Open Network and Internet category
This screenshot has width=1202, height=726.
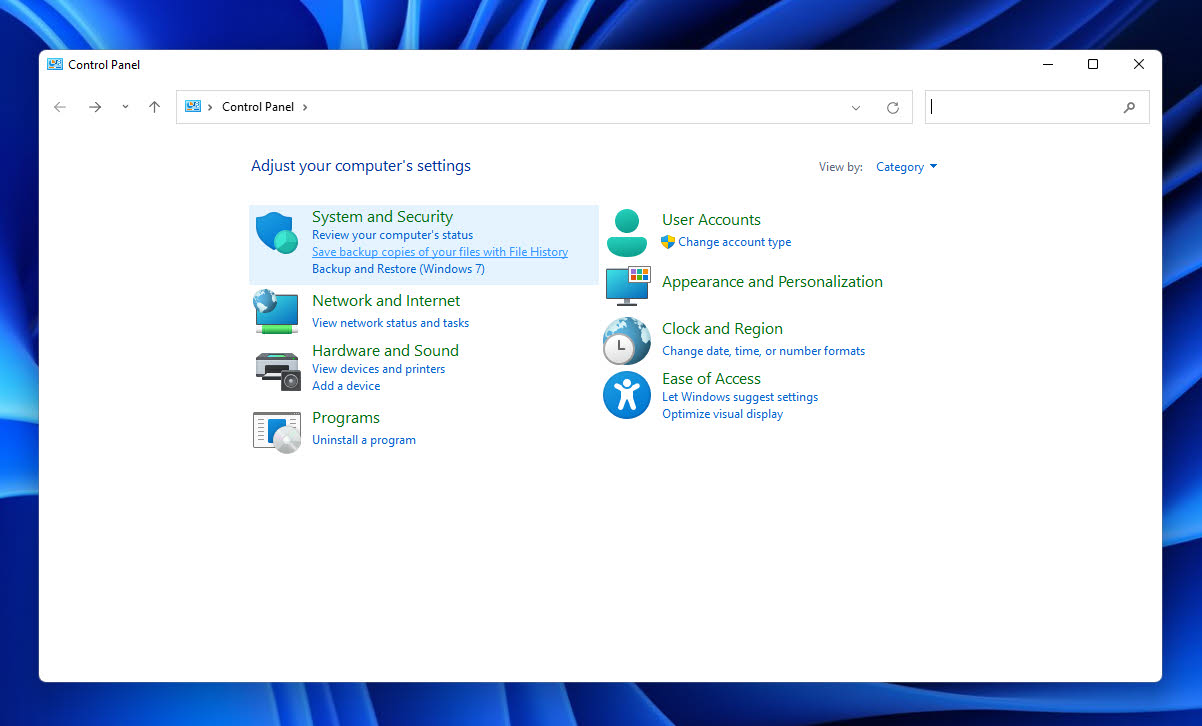pyautogui.click(x=386, y=301)
